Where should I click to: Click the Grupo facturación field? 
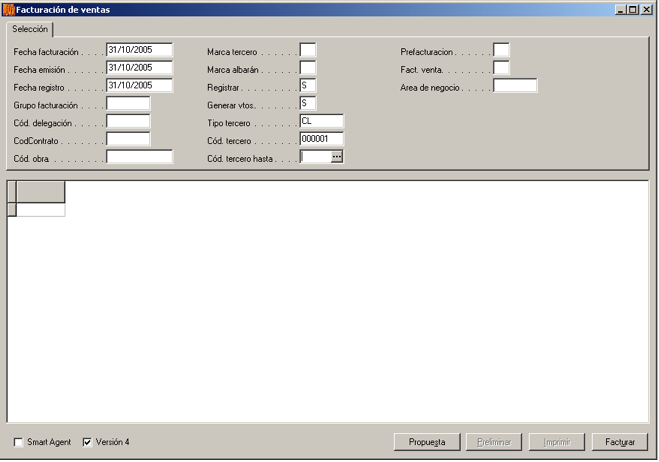point(128,104)
